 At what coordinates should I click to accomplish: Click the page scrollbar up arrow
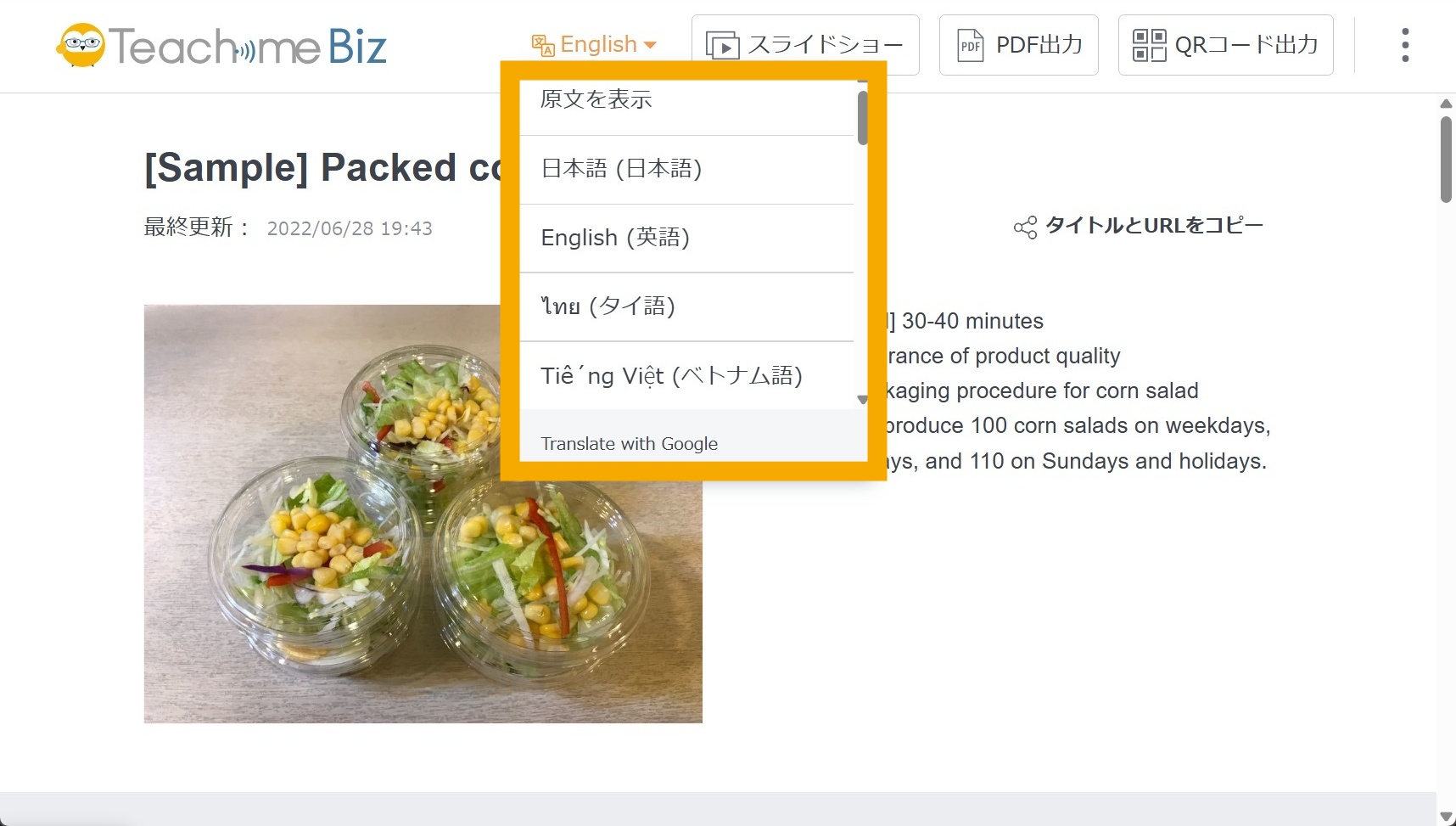pos(1446,104)
